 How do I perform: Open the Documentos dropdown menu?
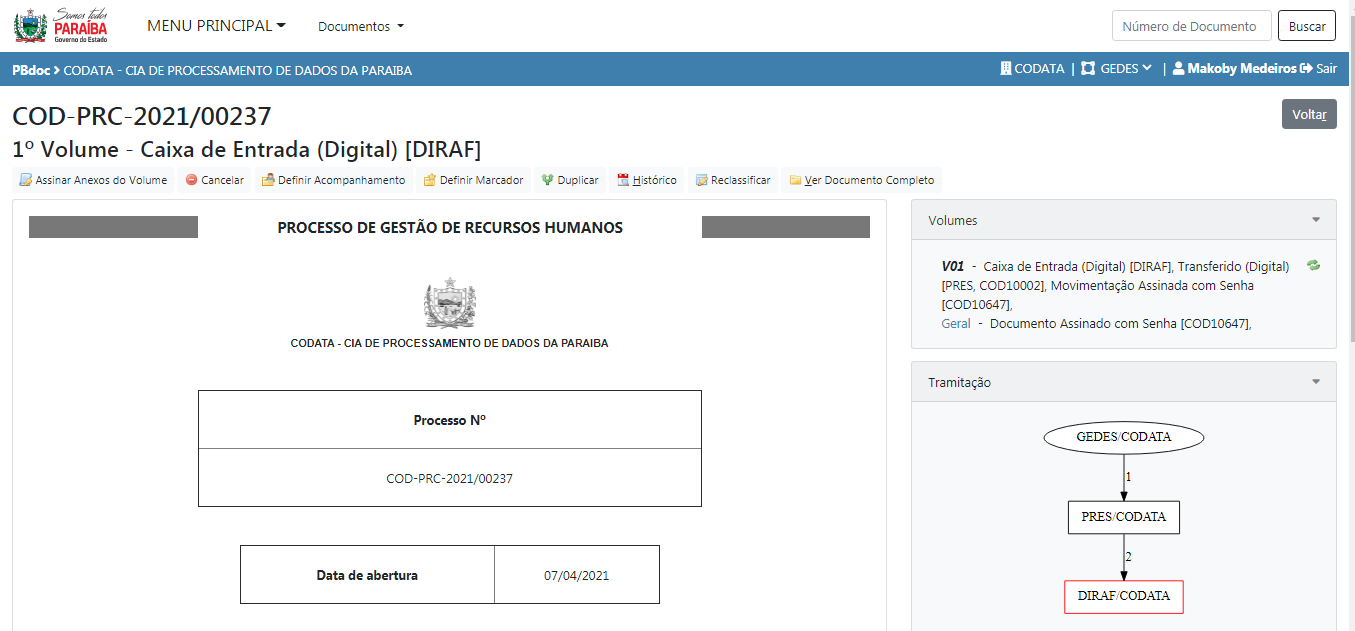pyautogui.click(x=360, y=26)
